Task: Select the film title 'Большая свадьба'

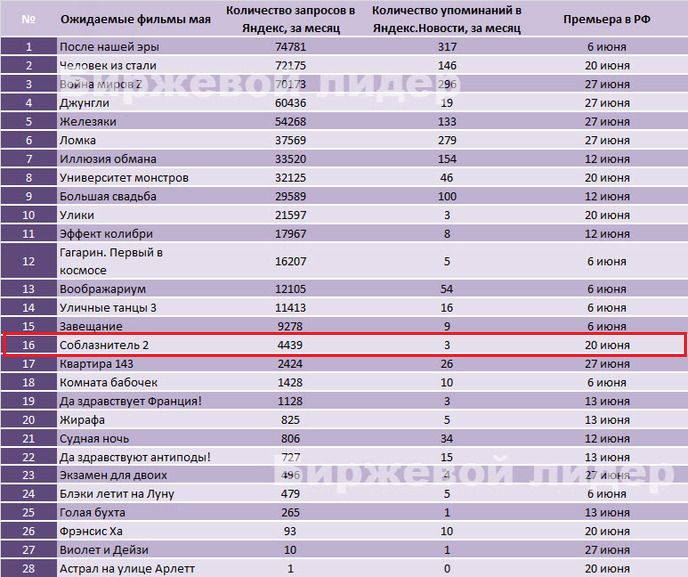Action: click(108, 196)
